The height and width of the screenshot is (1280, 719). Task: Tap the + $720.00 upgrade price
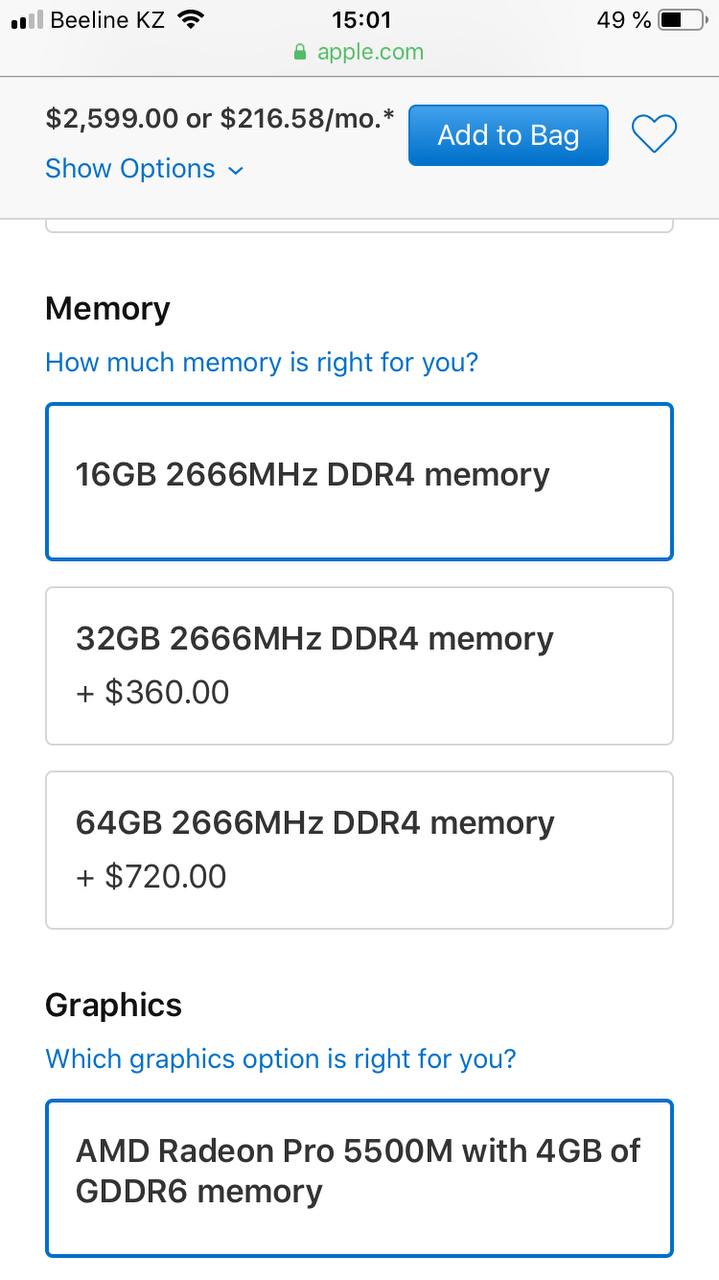(x=152, y=876)
